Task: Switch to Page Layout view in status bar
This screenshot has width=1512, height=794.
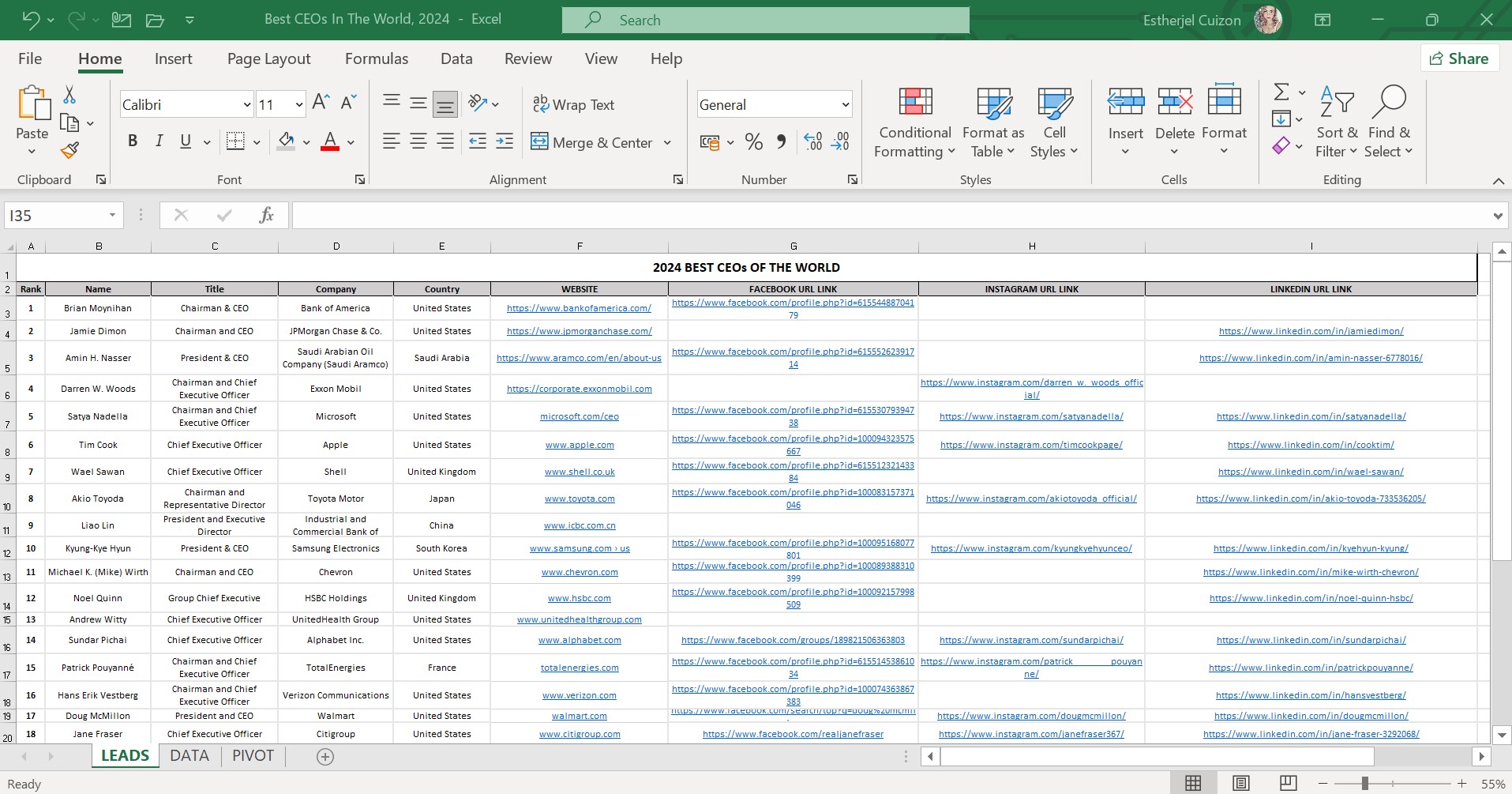Action: click(1241, 783)
